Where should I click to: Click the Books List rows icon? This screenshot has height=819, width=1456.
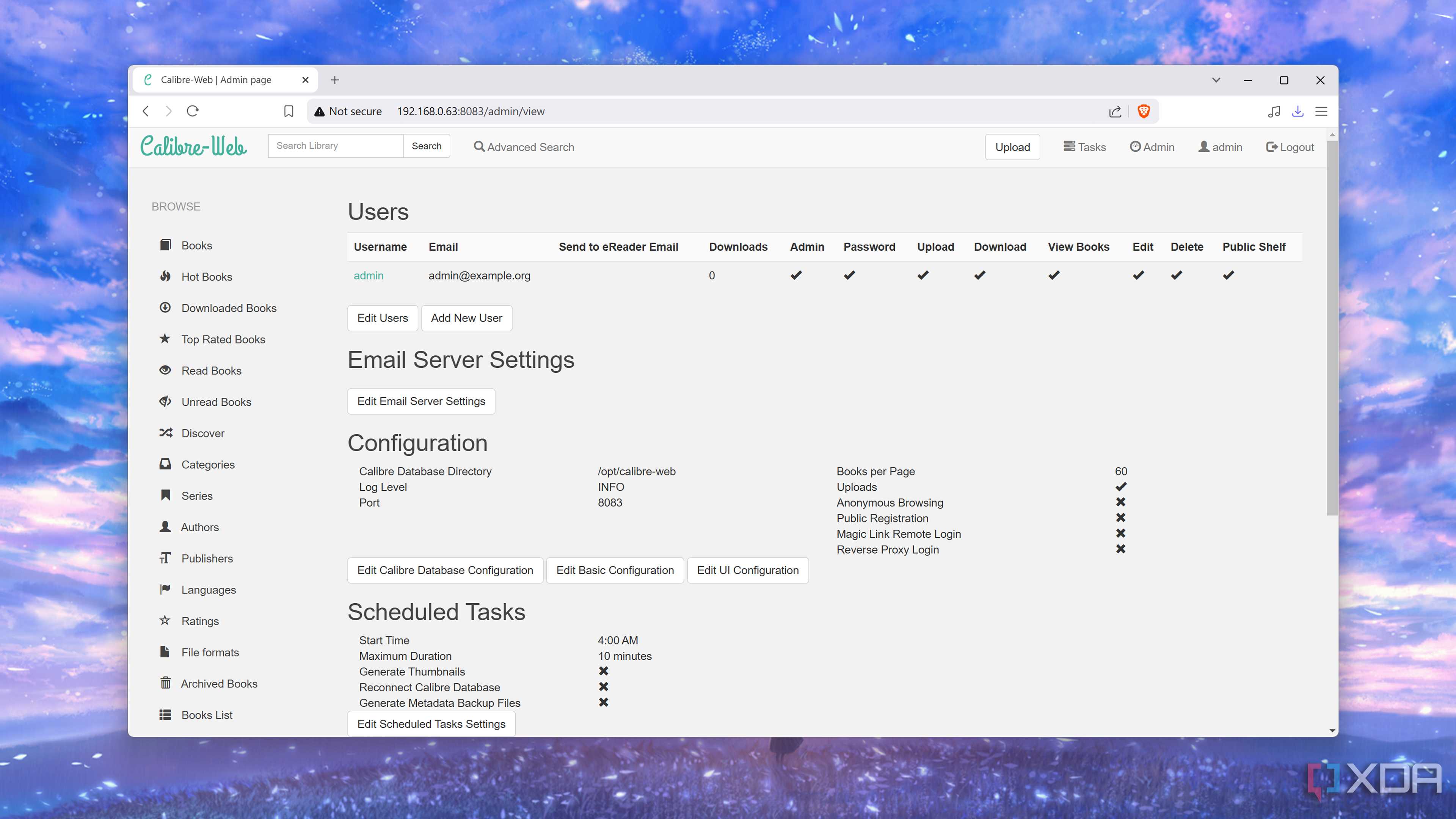coord(165,714)
